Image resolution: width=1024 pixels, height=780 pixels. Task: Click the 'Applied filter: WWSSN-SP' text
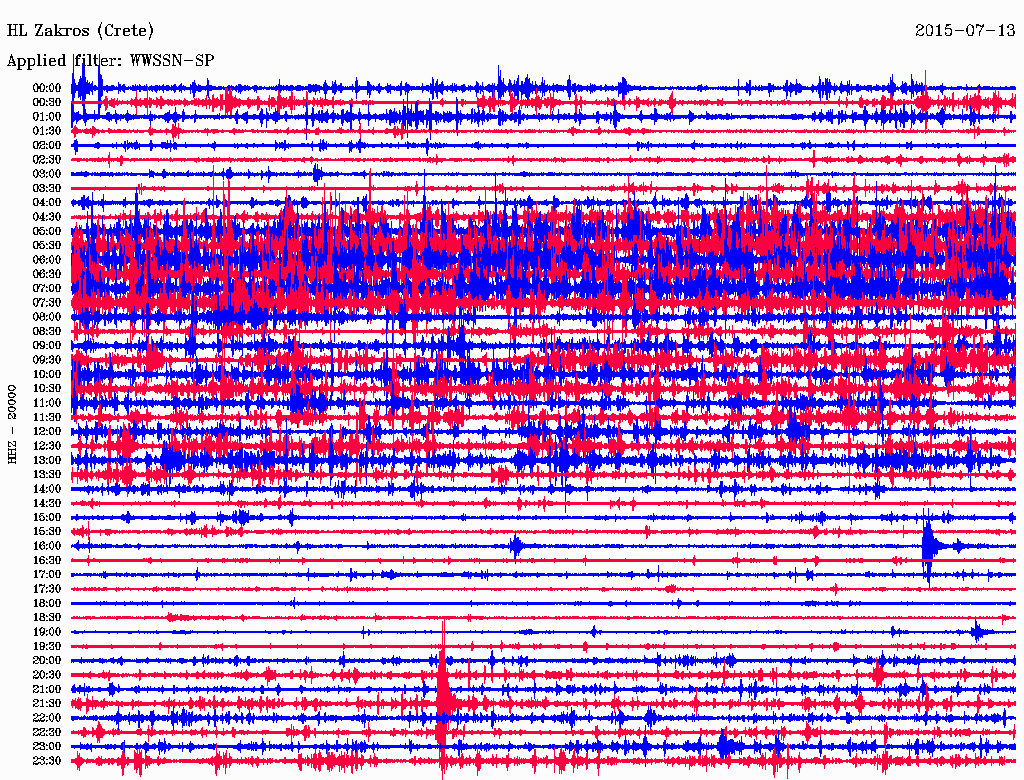coord(110,60)
